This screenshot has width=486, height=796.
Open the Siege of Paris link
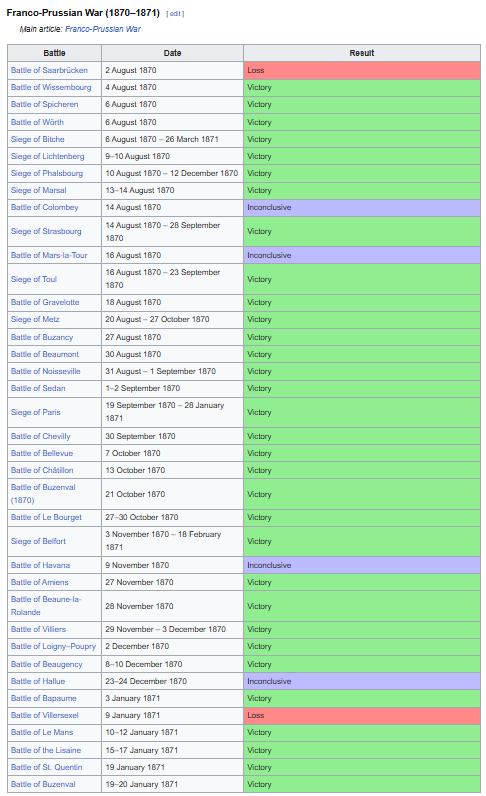(36, 412)
